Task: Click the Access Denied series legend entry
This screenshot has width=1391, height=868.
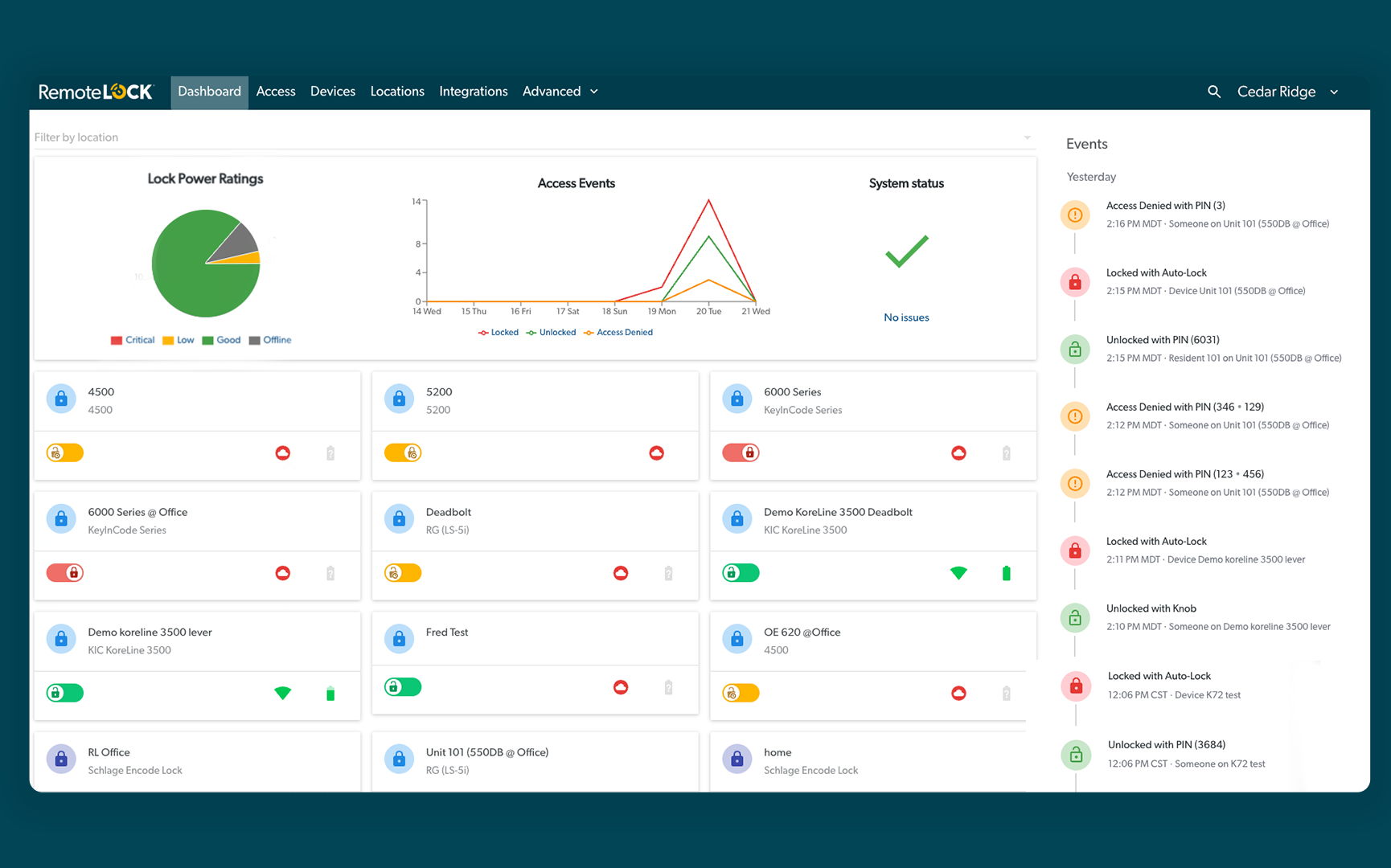Action: pyautogui.click(x=618, y=333)
